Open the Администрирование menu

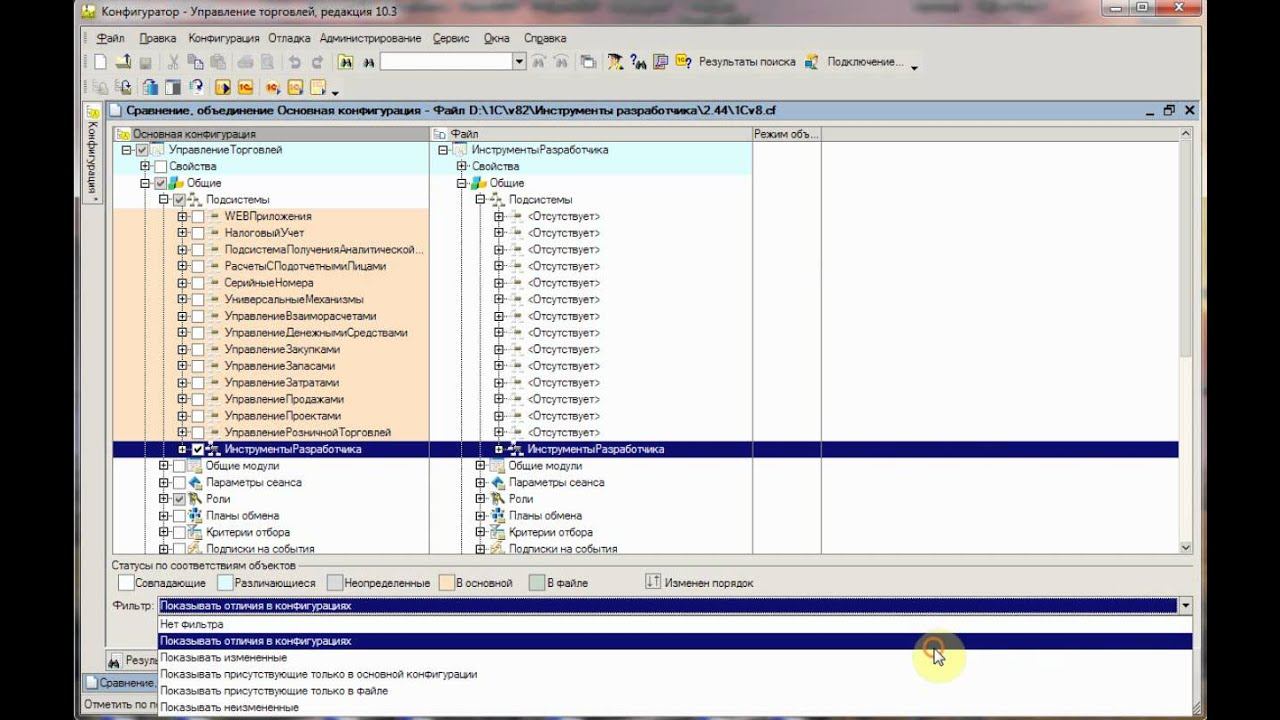[x=371, y=38]
